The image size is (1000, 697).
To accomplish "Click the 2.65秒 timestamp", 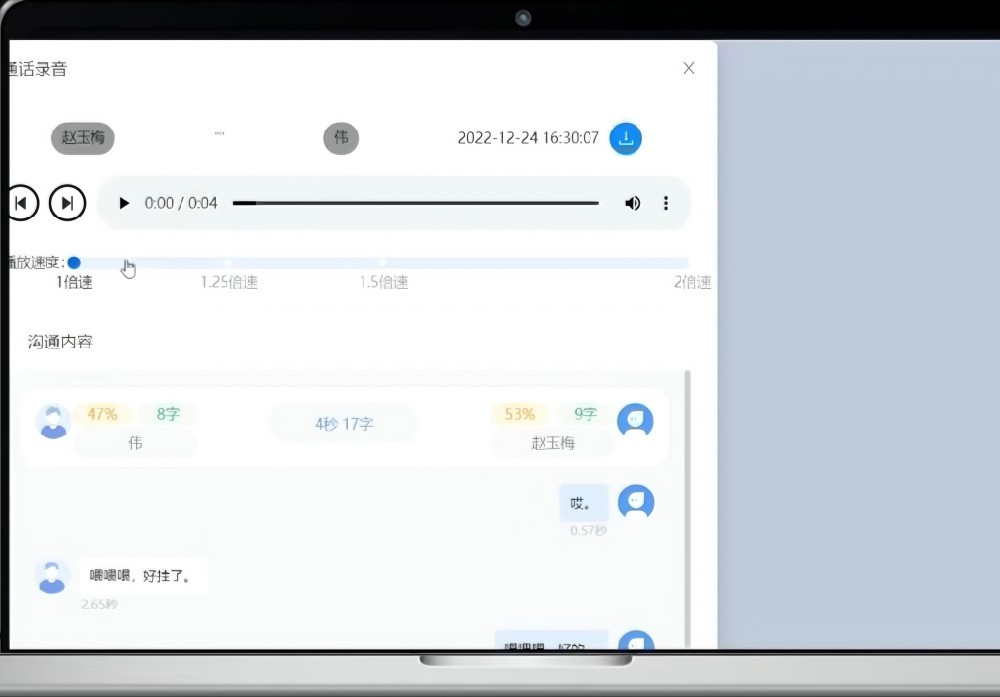I will [x=99, y=604].
